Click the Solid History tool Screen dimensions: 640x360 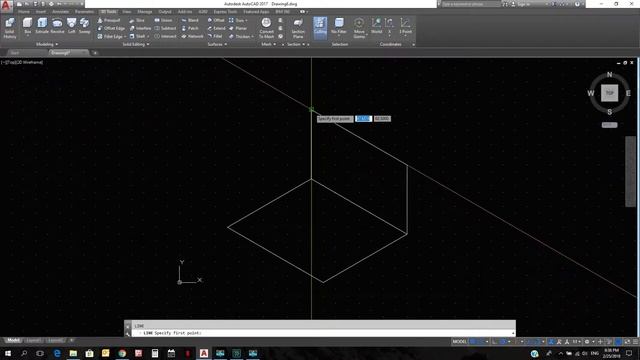click(x=9, y=28)
